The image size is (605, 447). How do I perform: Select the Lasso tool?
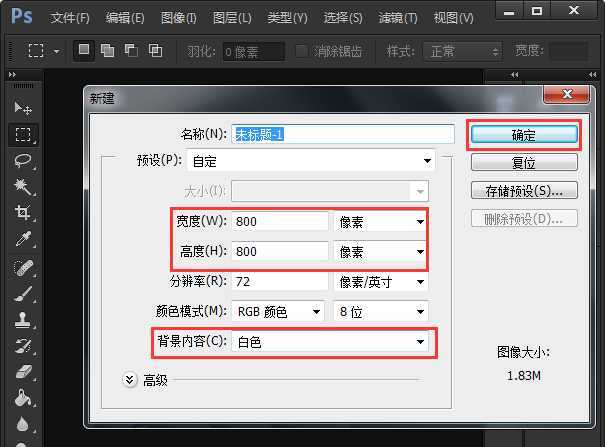click(23, 160)
